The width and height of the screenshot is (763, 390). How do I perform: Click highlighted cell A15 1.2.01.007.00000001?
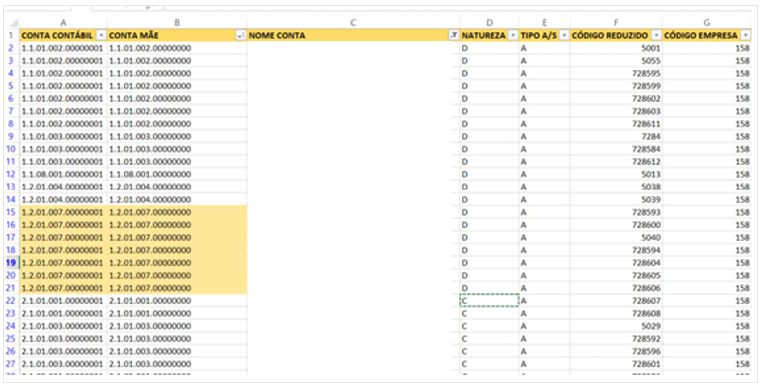click(63, 212)
